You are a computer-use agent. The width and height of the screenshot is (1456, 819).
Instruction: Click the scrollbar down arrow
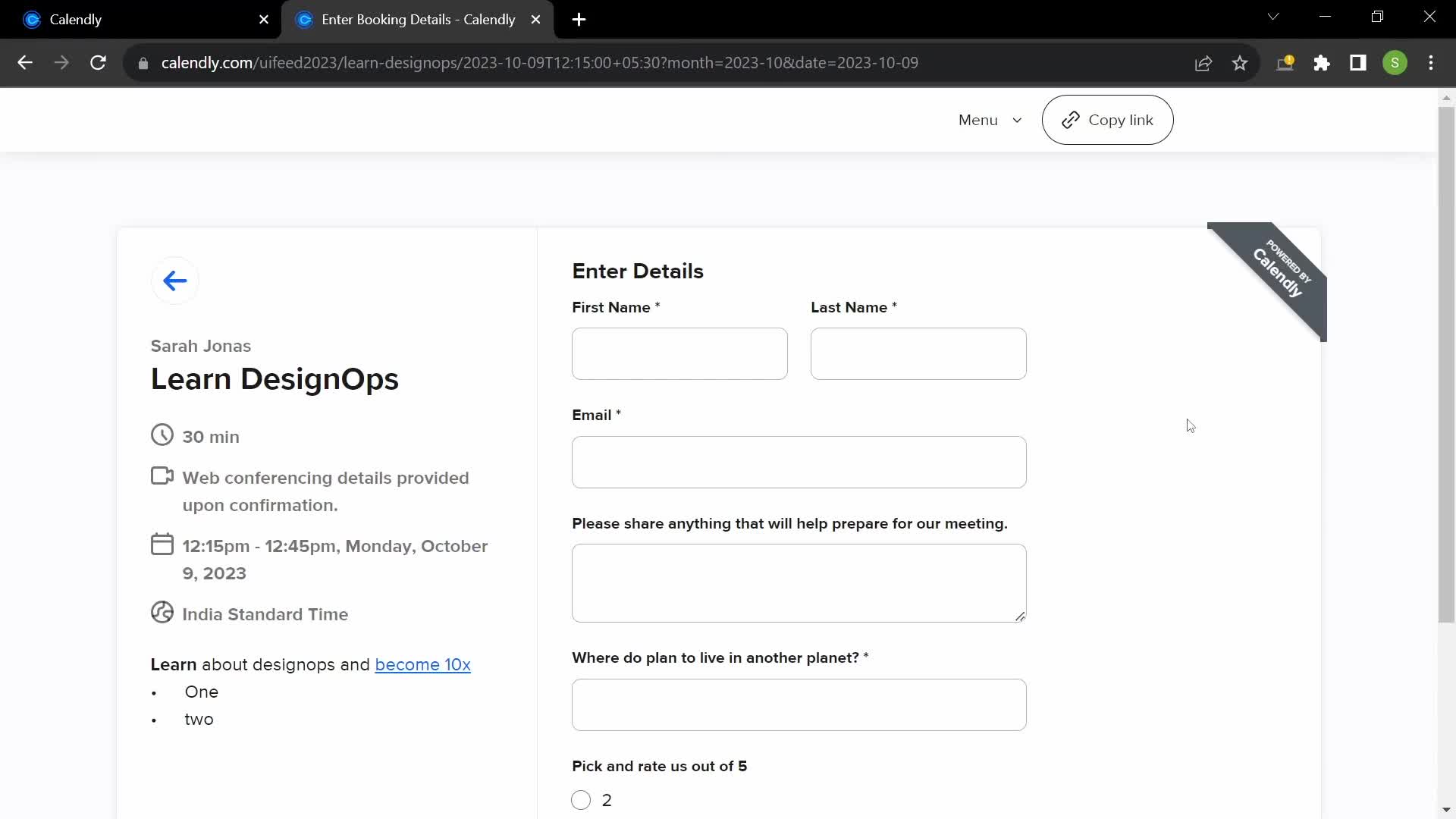(x=1446, y=811)
